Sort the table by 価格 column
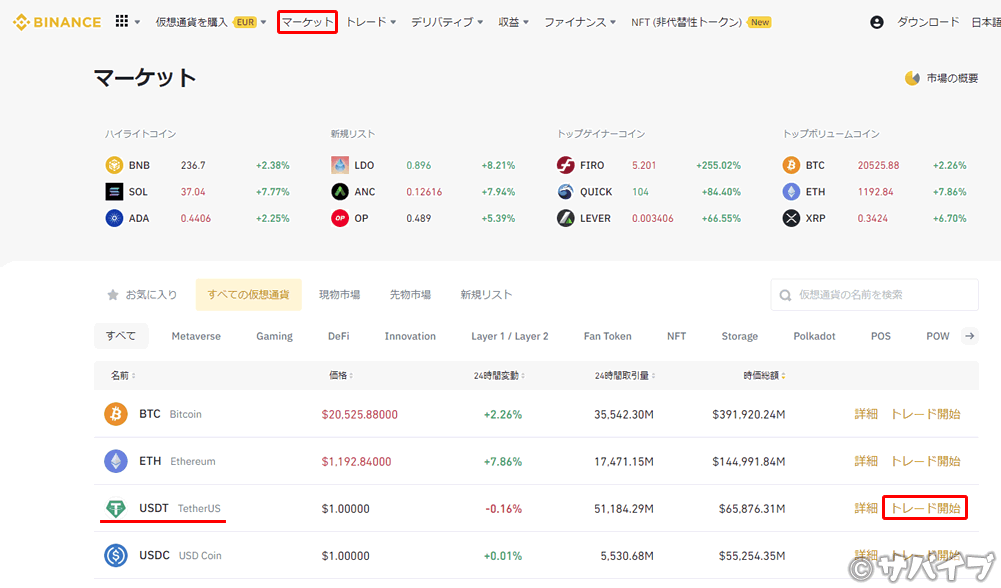The image size is (1001, 588). click(x=341, y=375)
